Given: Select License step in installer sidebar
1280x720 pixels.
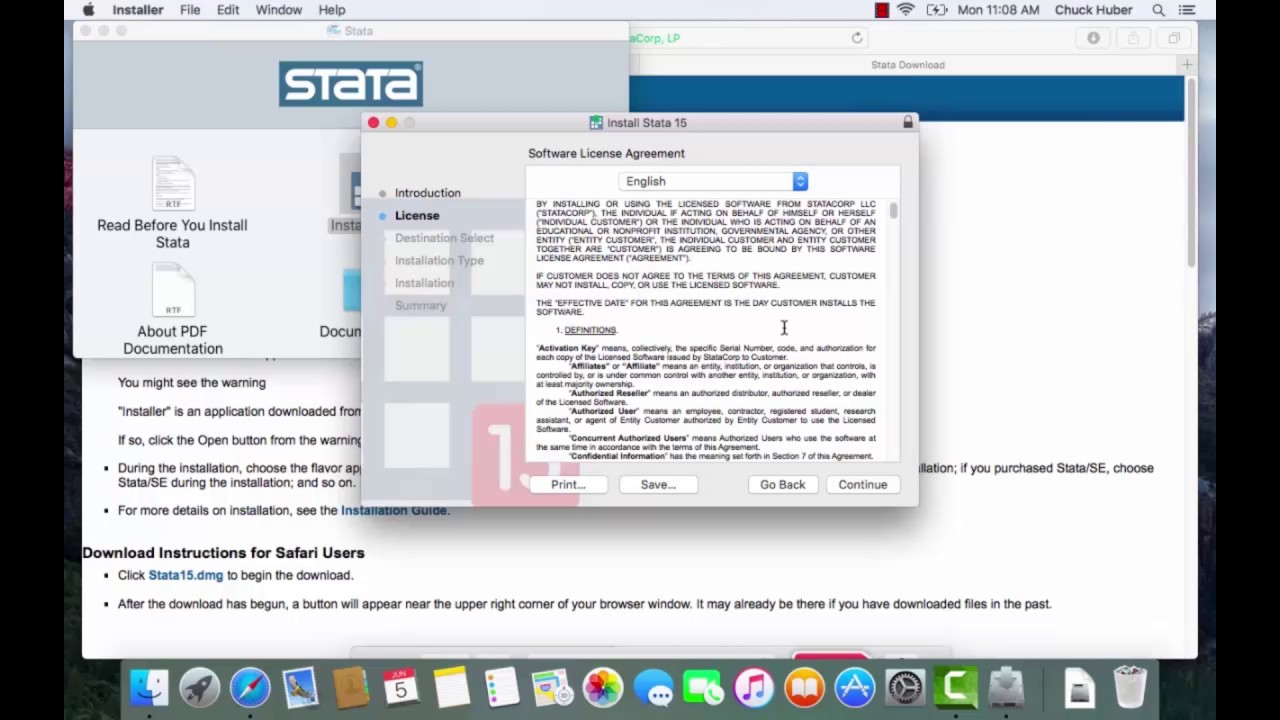Looking at the screenshot, I should [x=416, y=215].
